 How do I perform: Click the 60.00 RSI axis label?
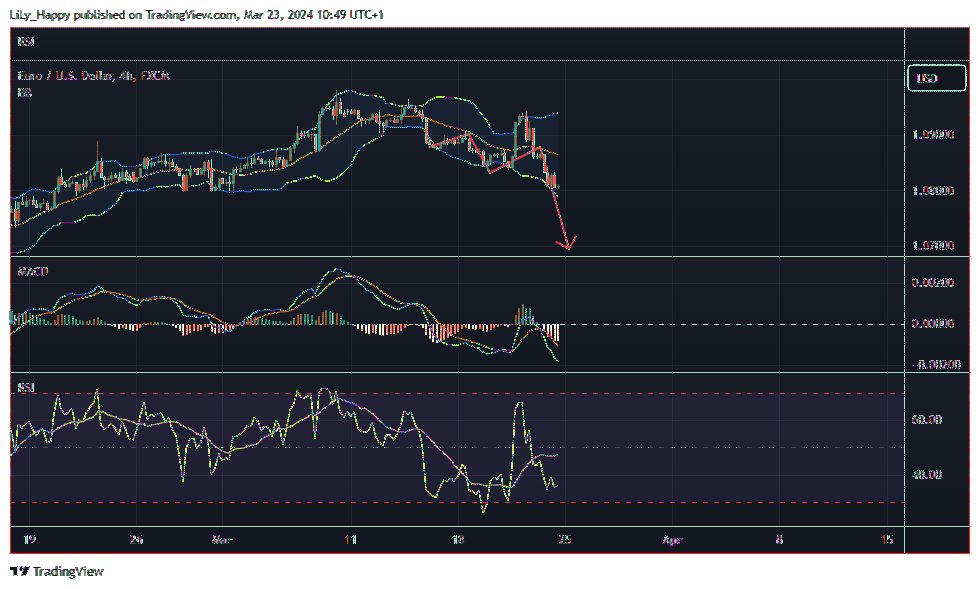(x=927, y=420)
